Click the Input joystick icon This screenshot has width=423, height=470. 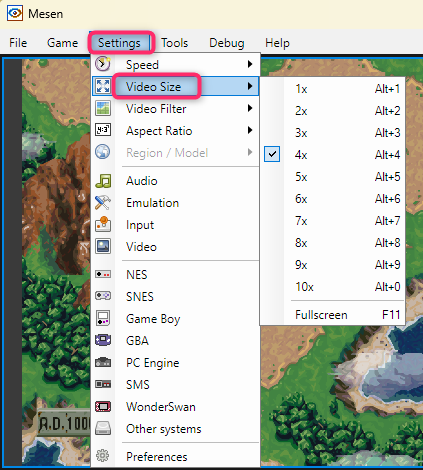coord(103,224)
